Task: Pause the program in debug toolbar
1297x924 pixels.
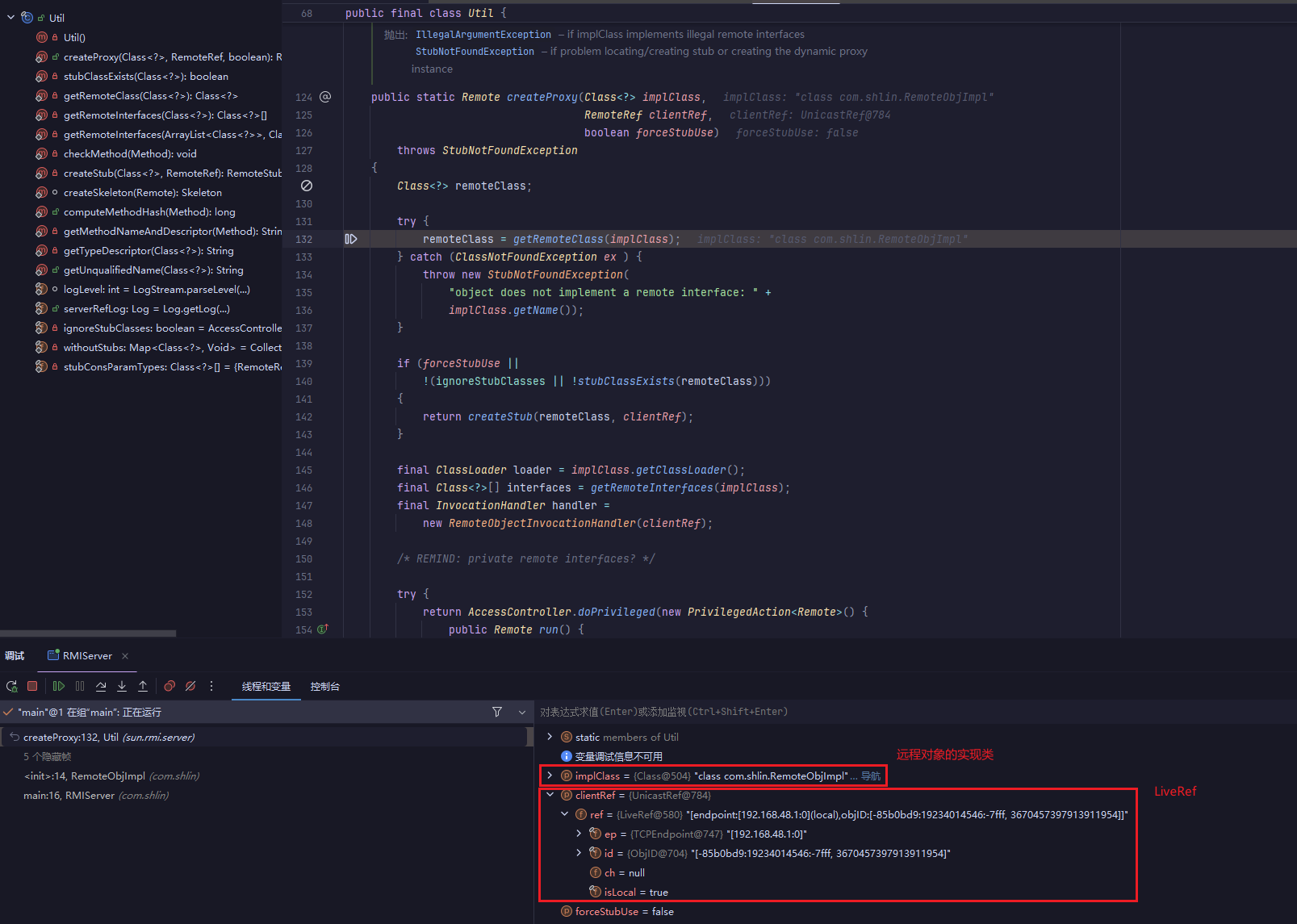Action: click(x=80, y=686)
